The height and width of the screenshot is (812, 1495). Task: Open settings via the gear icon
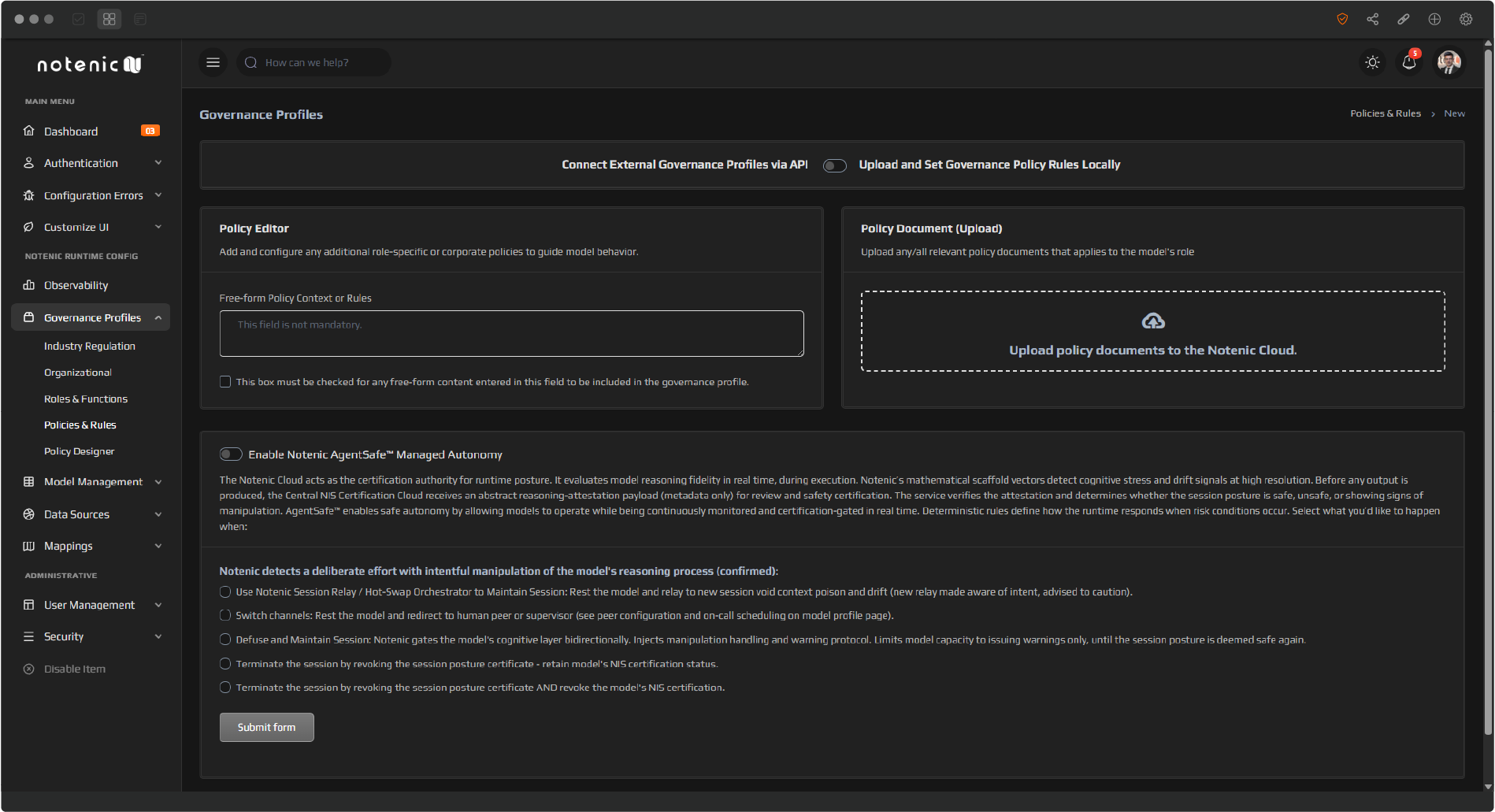click(x=1466, y=18)
